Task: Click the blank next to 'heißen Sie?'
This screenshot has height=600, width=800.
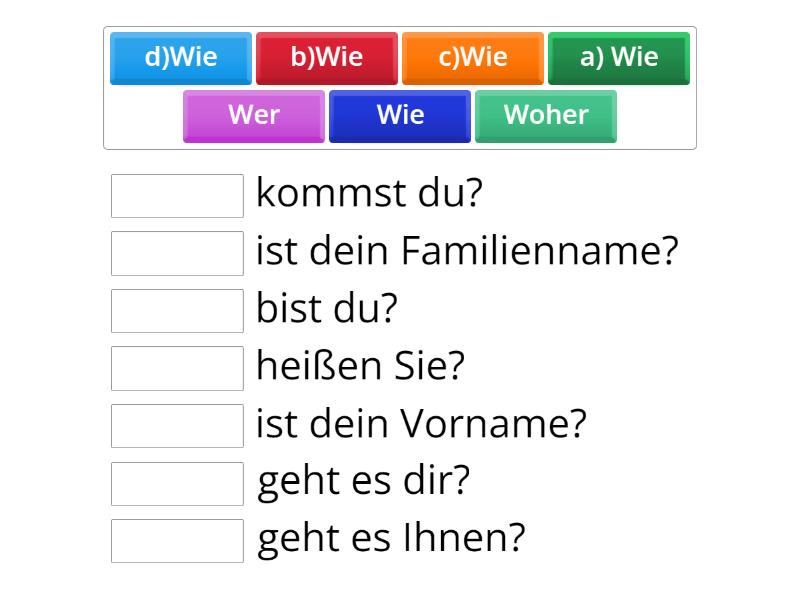Action: click(177, 368)
